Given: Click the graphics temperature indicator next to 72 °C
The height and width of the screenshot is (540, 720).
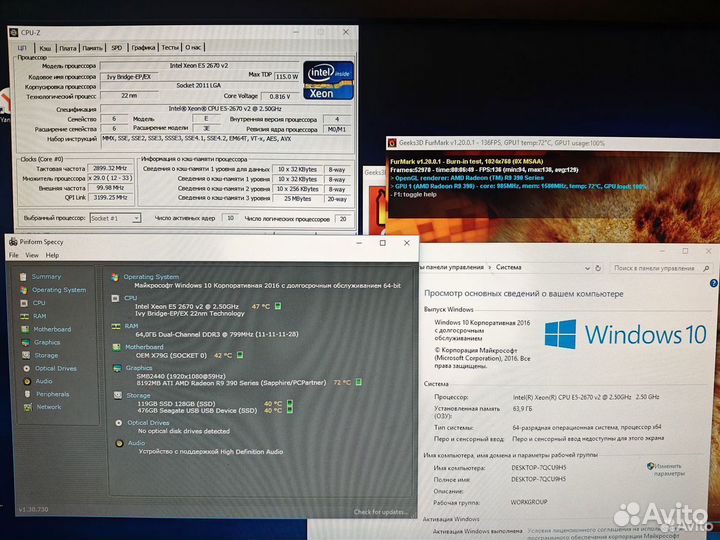Looking at the screenshot, I should 359,382.
